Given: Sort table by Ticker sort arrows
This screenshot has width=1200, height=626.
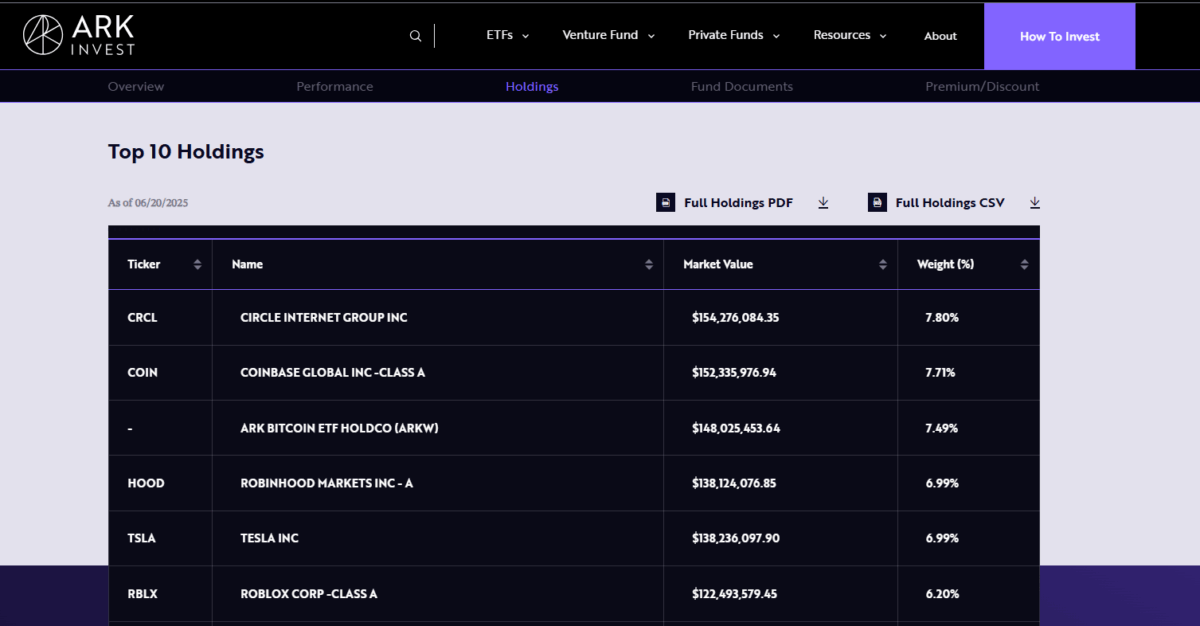Looking at the screenshot, I should tap(197, 265).
